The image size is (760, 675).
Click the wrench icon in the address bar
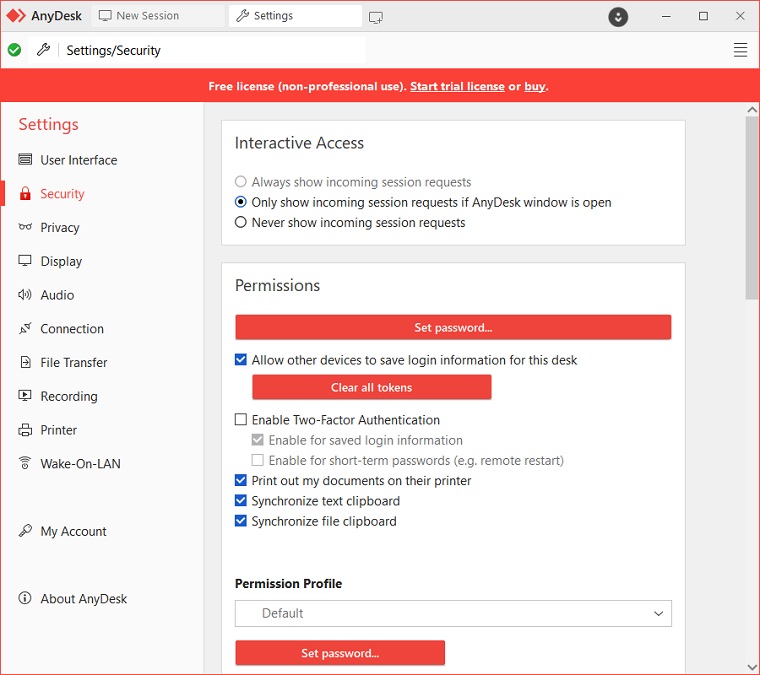tap(44, 49)
